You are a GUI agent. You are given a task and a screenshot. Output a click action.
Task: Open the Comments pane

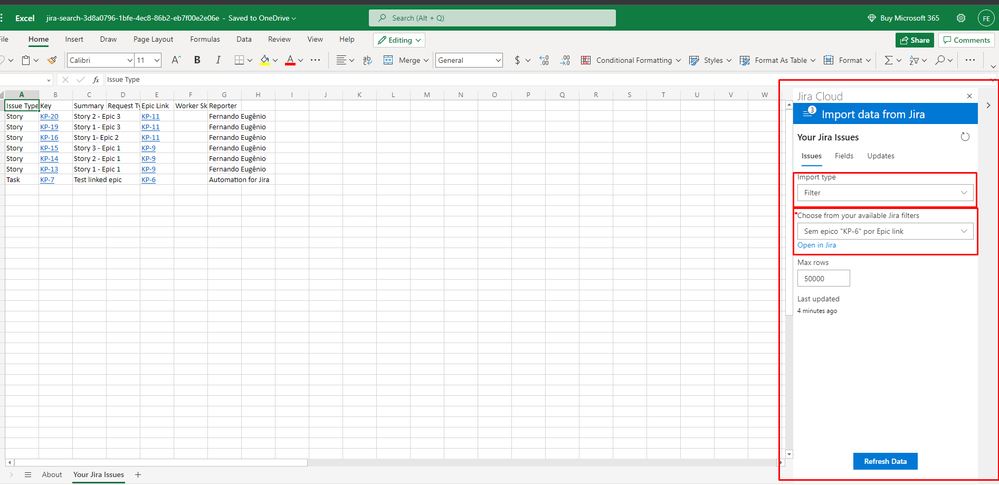pyautogui.click(x=967, y=40)
